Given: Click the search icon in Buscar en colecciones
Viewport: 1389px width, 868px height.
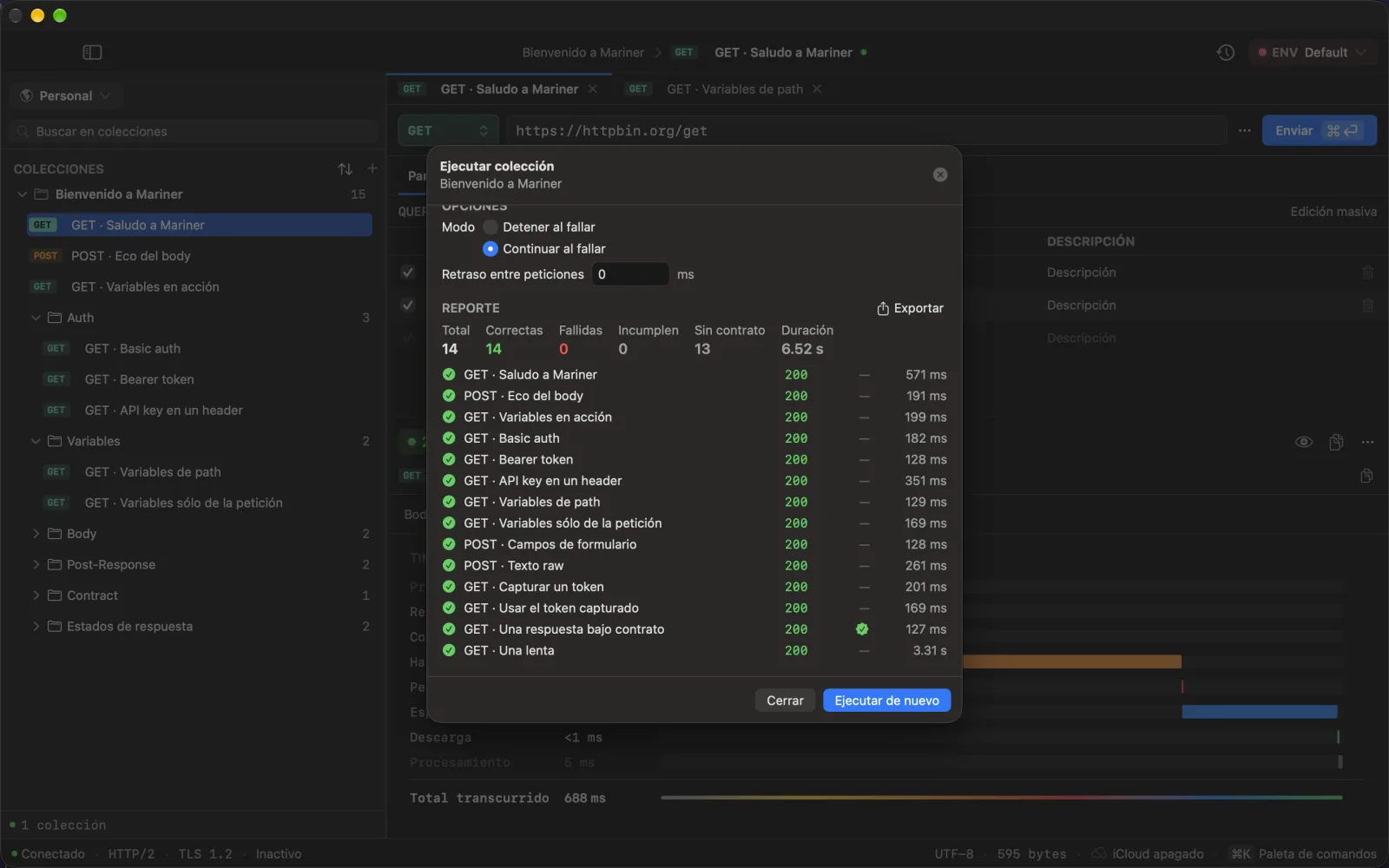Looking at the screenshot, I should [23, 132].
